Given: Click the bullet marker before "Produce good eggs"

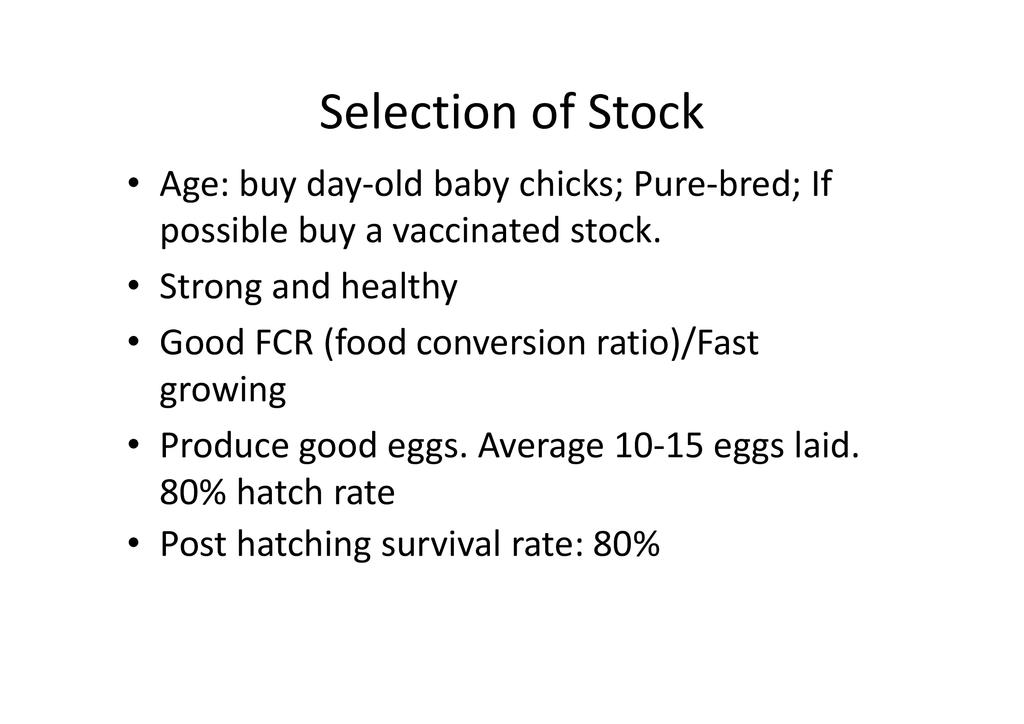Looking at the screenshot, I should tap(134, 446).
